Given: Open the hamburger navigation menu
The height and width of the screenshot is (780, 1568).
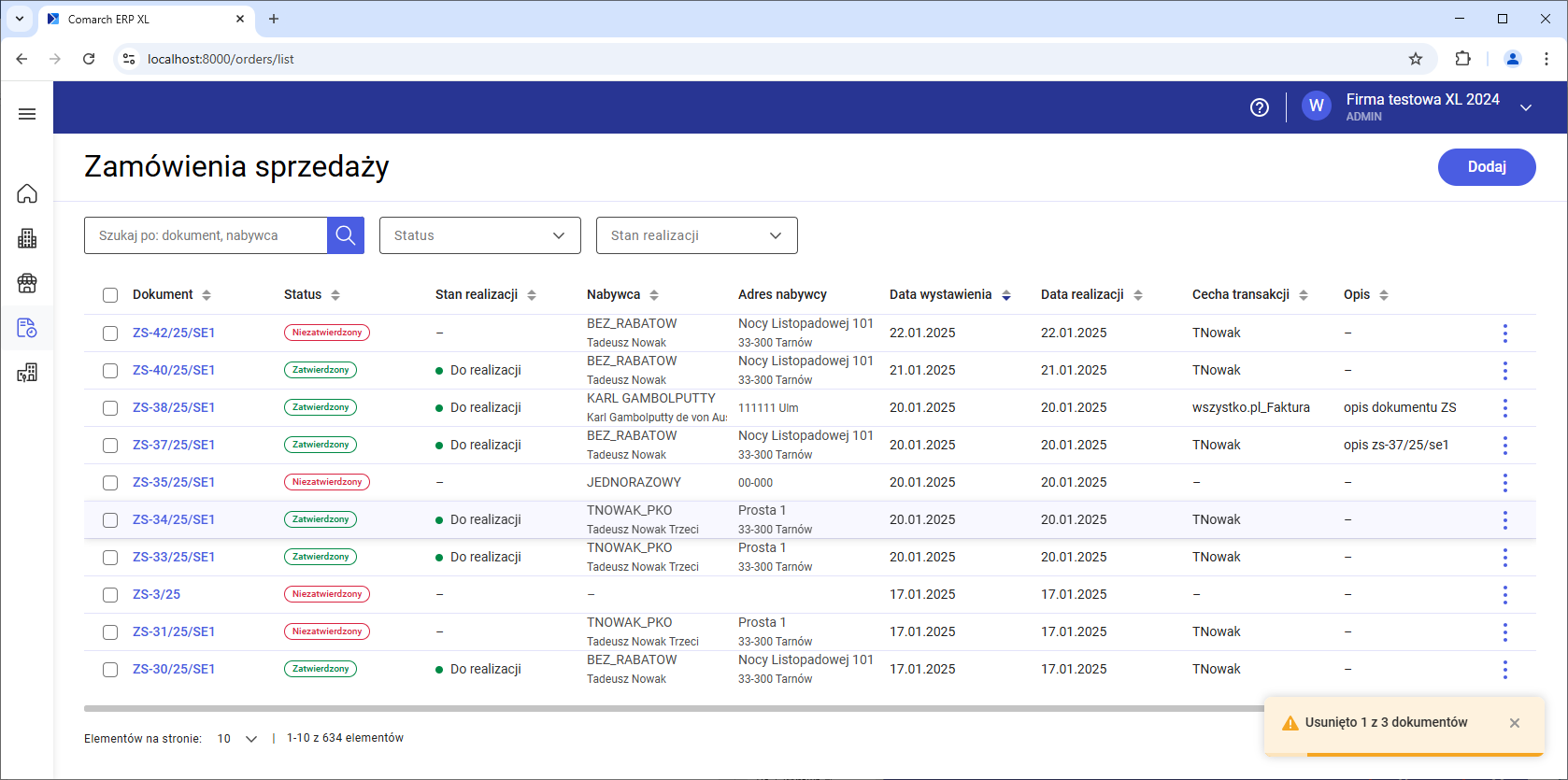Looking at the screenshot, I should [x=27, y=114].
